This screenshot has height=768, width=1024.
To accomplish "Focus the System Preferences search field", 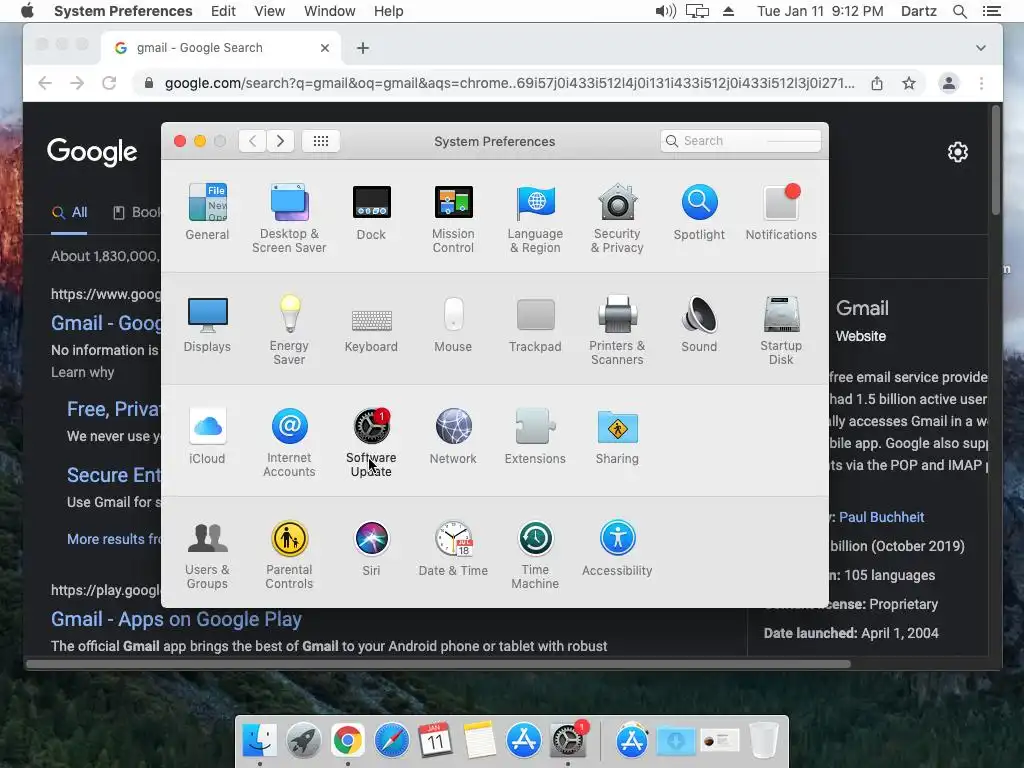I will pyautogui.click(x=741, y=141).
